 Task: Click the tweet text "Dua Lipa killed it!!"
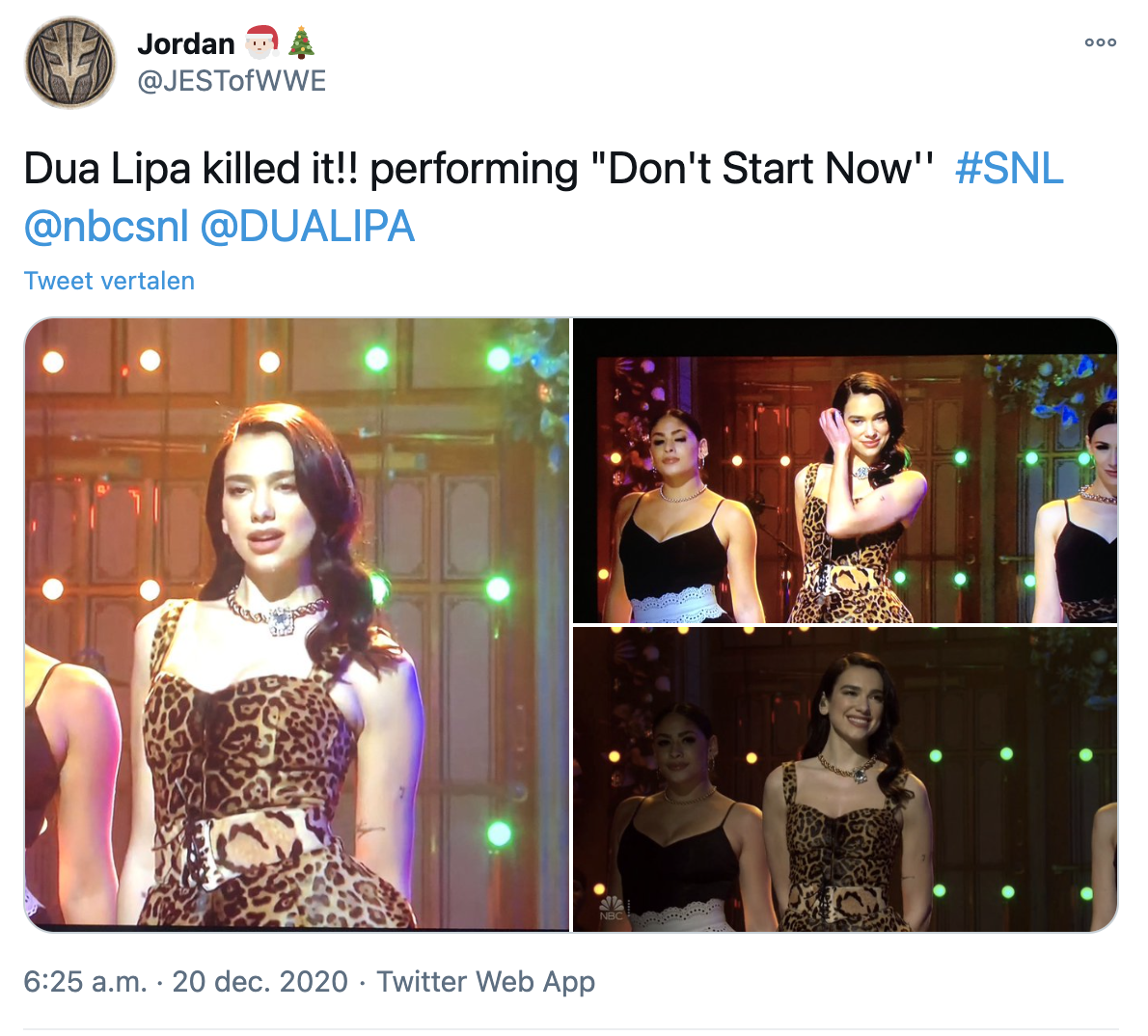click(191, 169)
